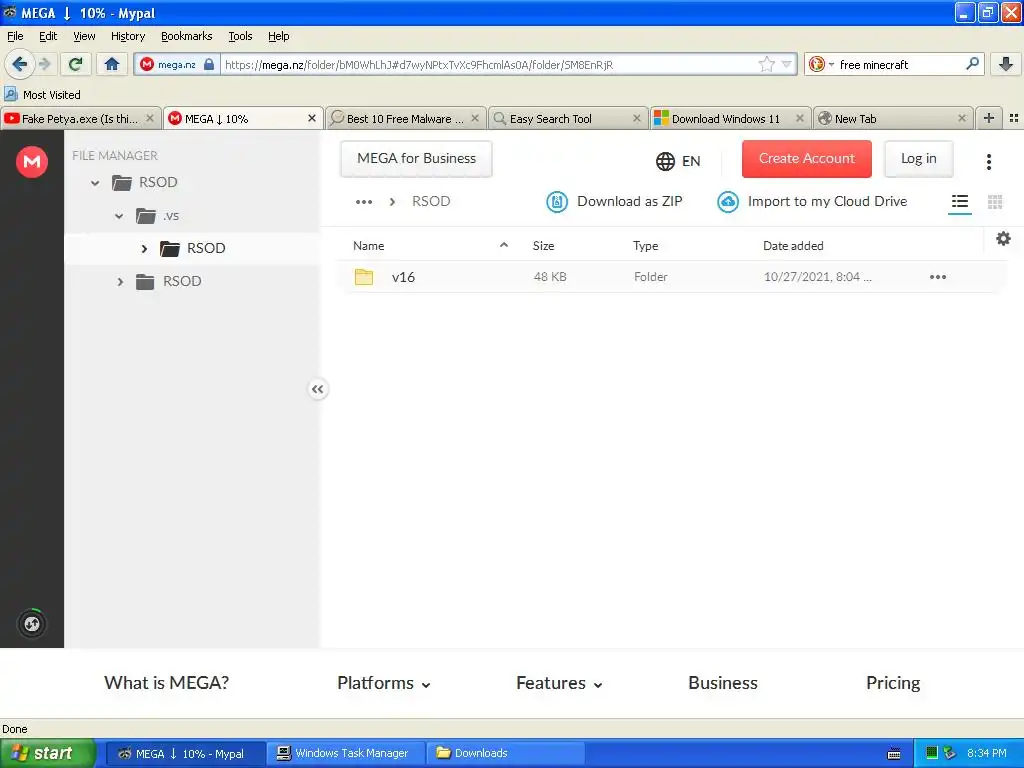1024x768 pixels.
Task: Sort by the Size column header
Action: pos(543,246)
